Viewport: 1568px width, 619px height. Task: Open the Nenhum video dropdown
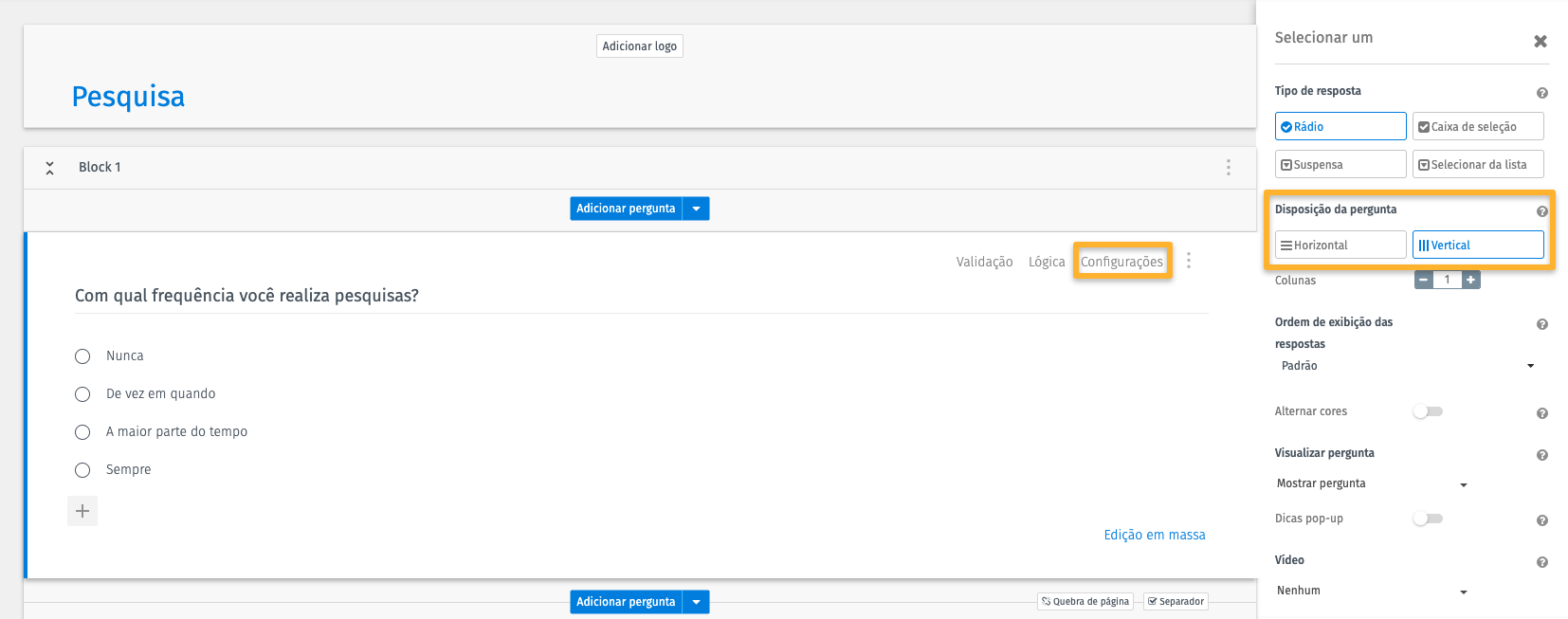tap(1372, 592)
